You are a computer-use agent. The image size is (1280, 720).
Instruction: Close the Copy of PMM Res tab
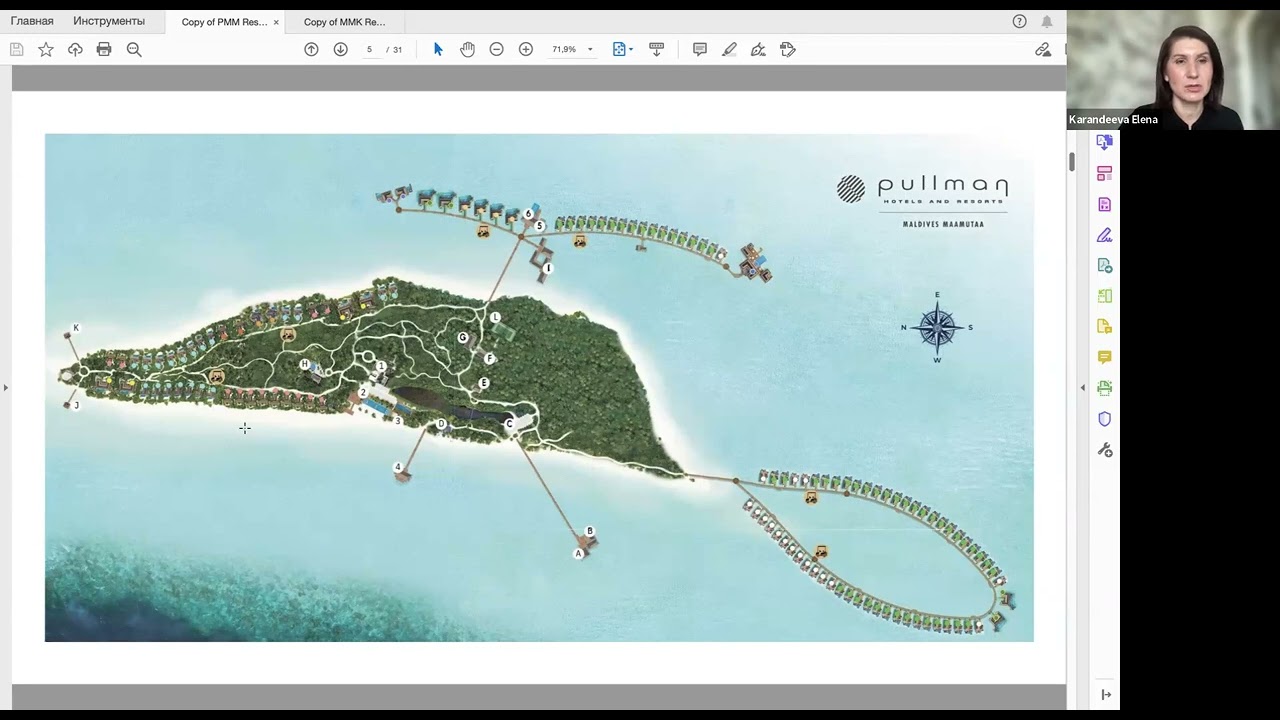276,22
